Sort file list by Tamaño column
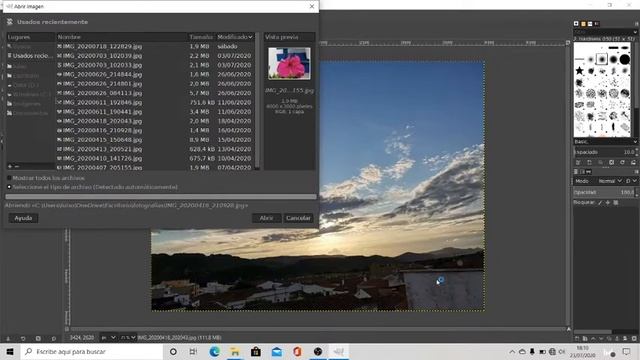This screenshot has width=640, height=360. pyautogui.click(x=201, y=37)
